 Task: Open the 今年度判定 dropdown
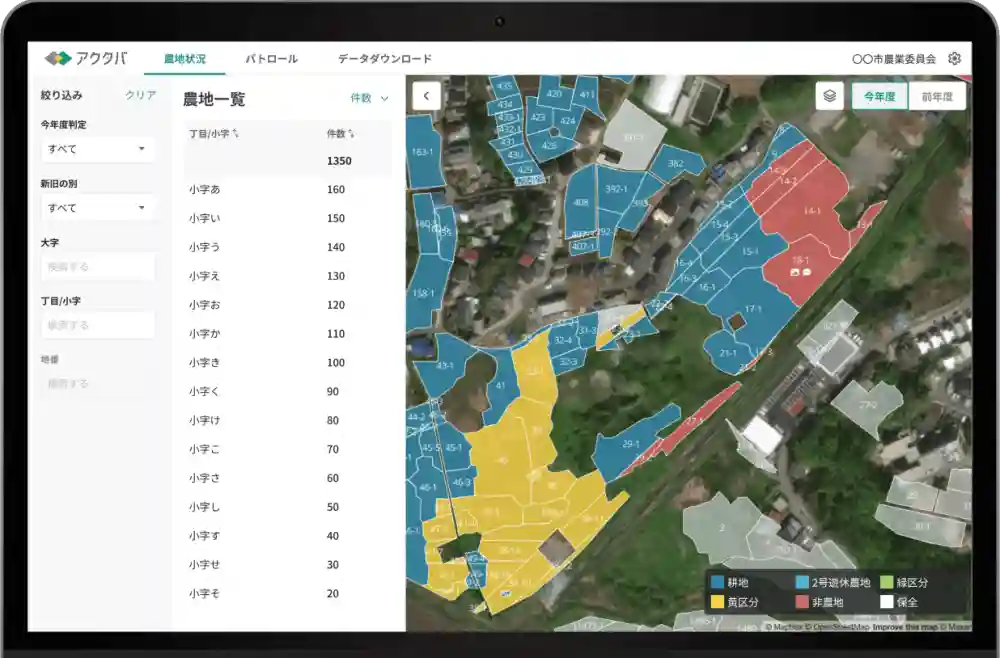point(97,149)
